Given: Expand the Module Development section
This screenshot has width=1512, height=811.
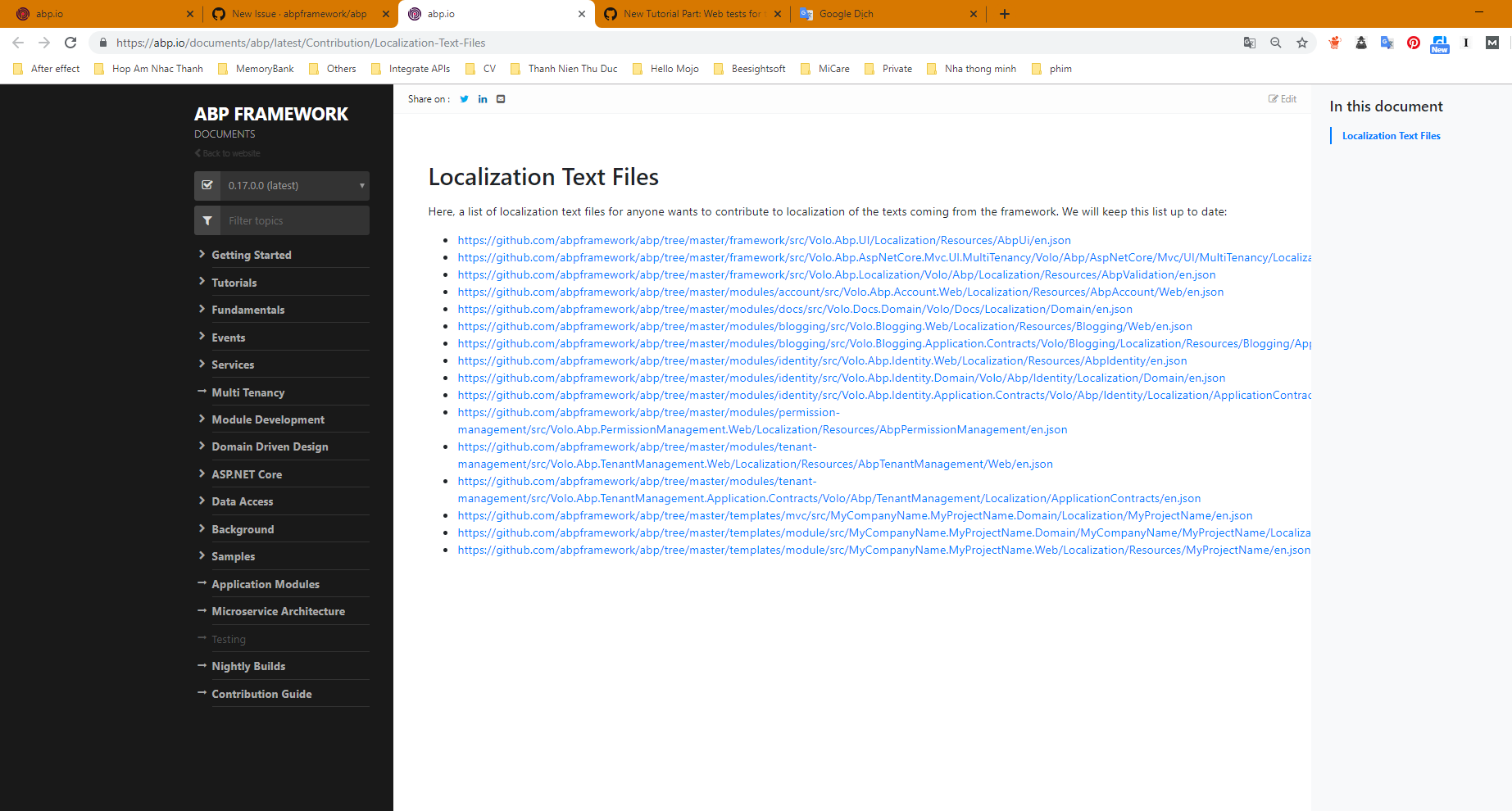Looking at the screenshot, I should pyautogui.click(x=268, y=419).
